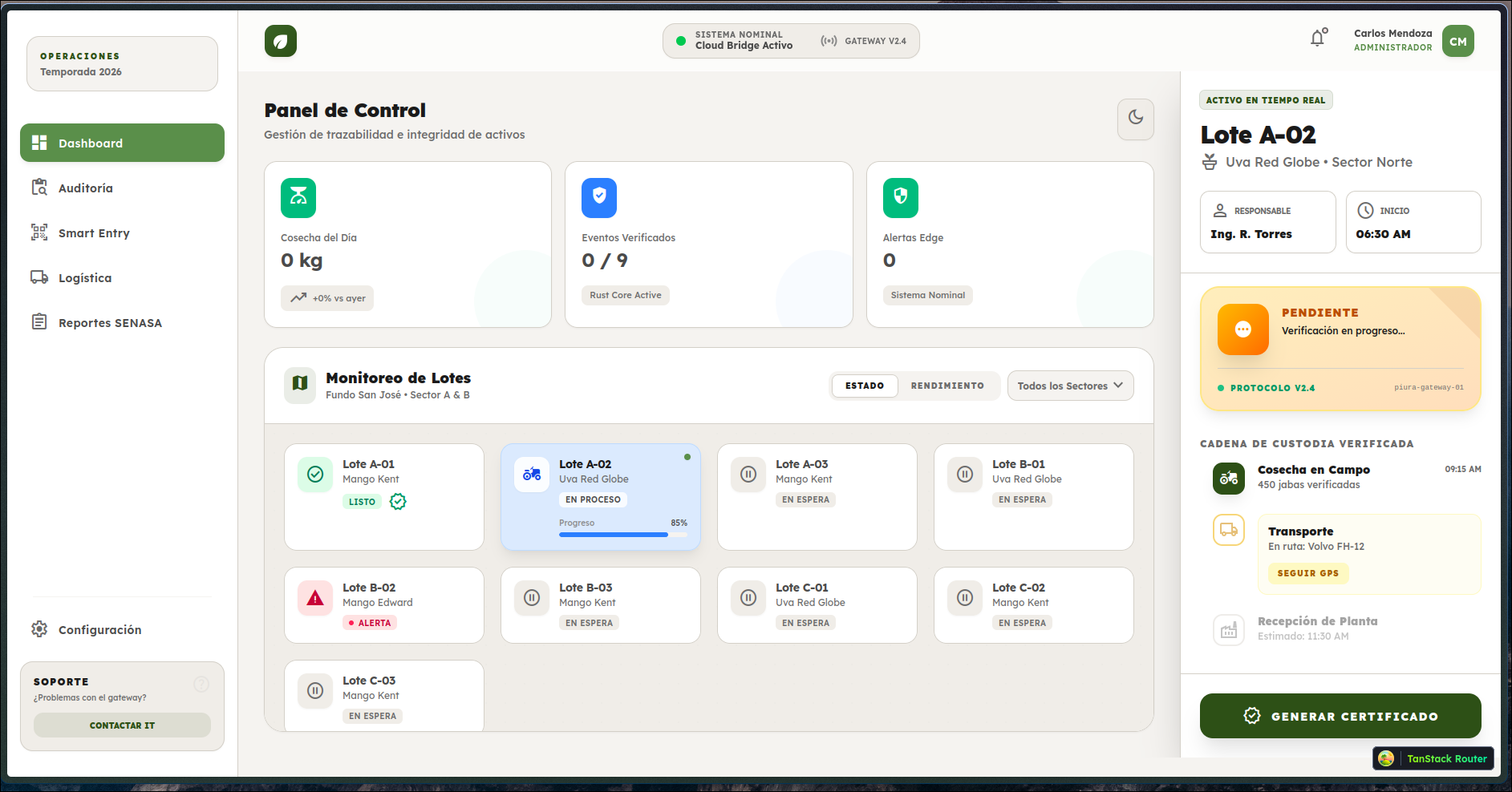Click the Logística truck icon
Viewport: 1512px width, 792px height.
click(x=39, y=277)
